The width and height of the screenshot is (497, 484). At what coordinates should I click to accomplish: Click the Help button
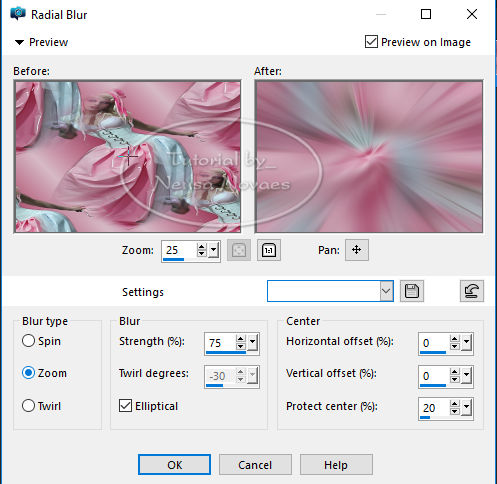pyautogui.click(x=336, y=464)
